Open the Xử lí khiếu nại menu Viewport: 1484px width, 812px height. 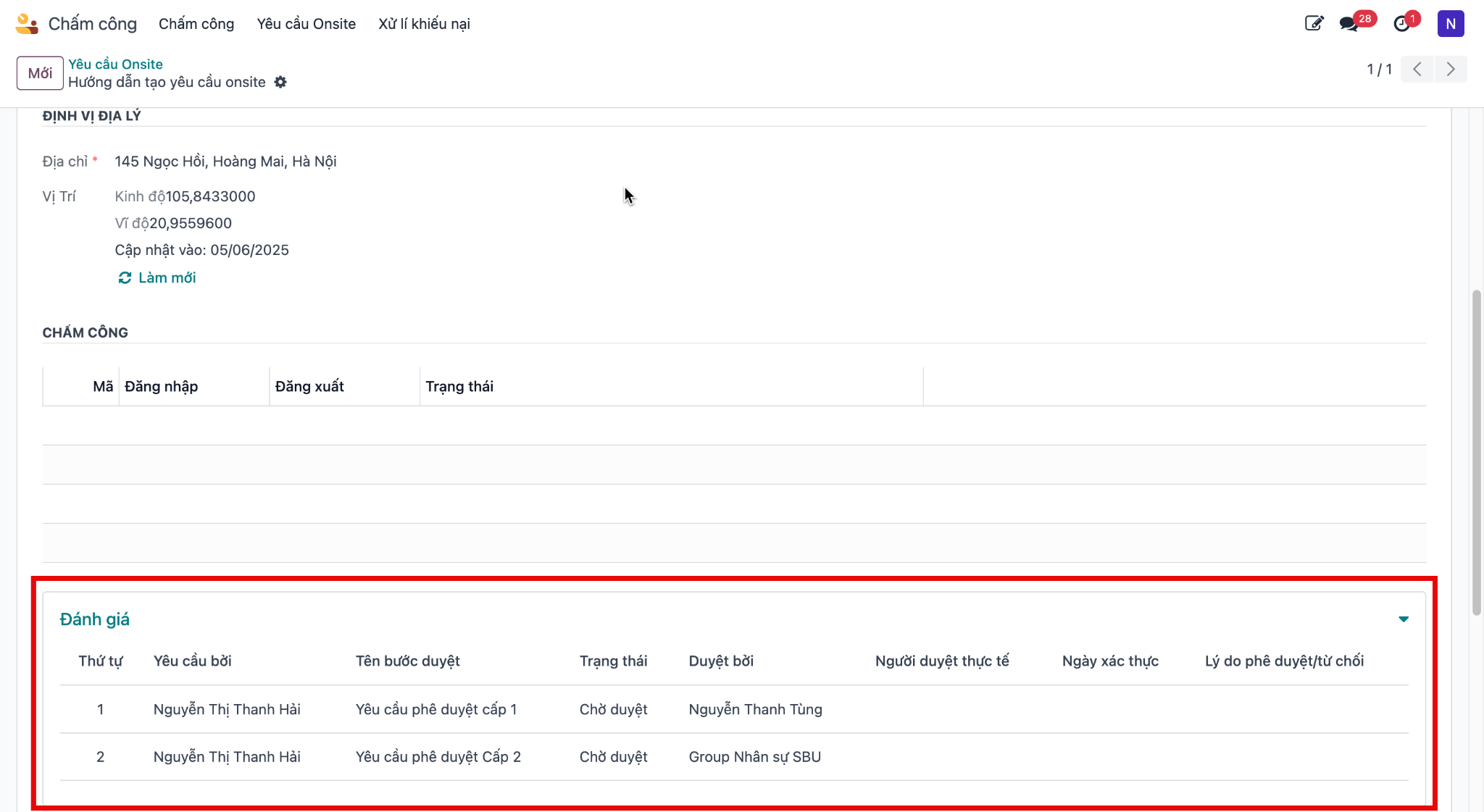click(x=424, y=24)
